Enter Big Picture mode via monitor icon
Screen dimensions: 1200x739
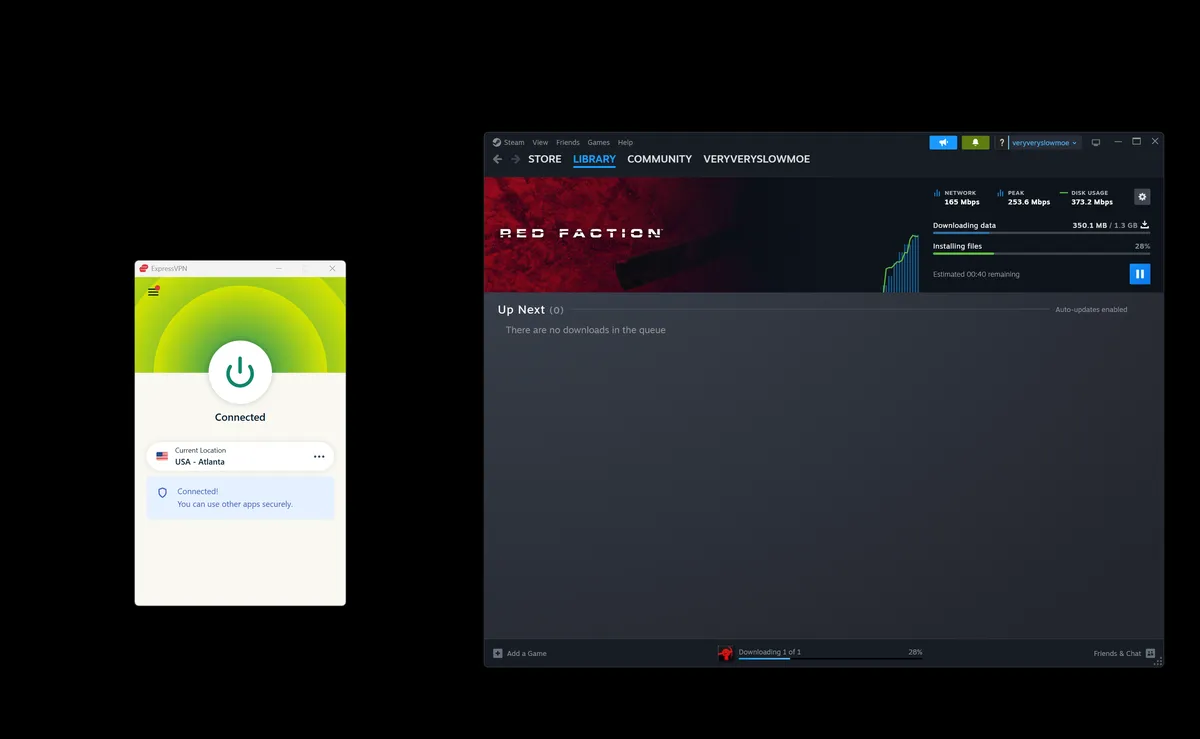click(1095, 143)
